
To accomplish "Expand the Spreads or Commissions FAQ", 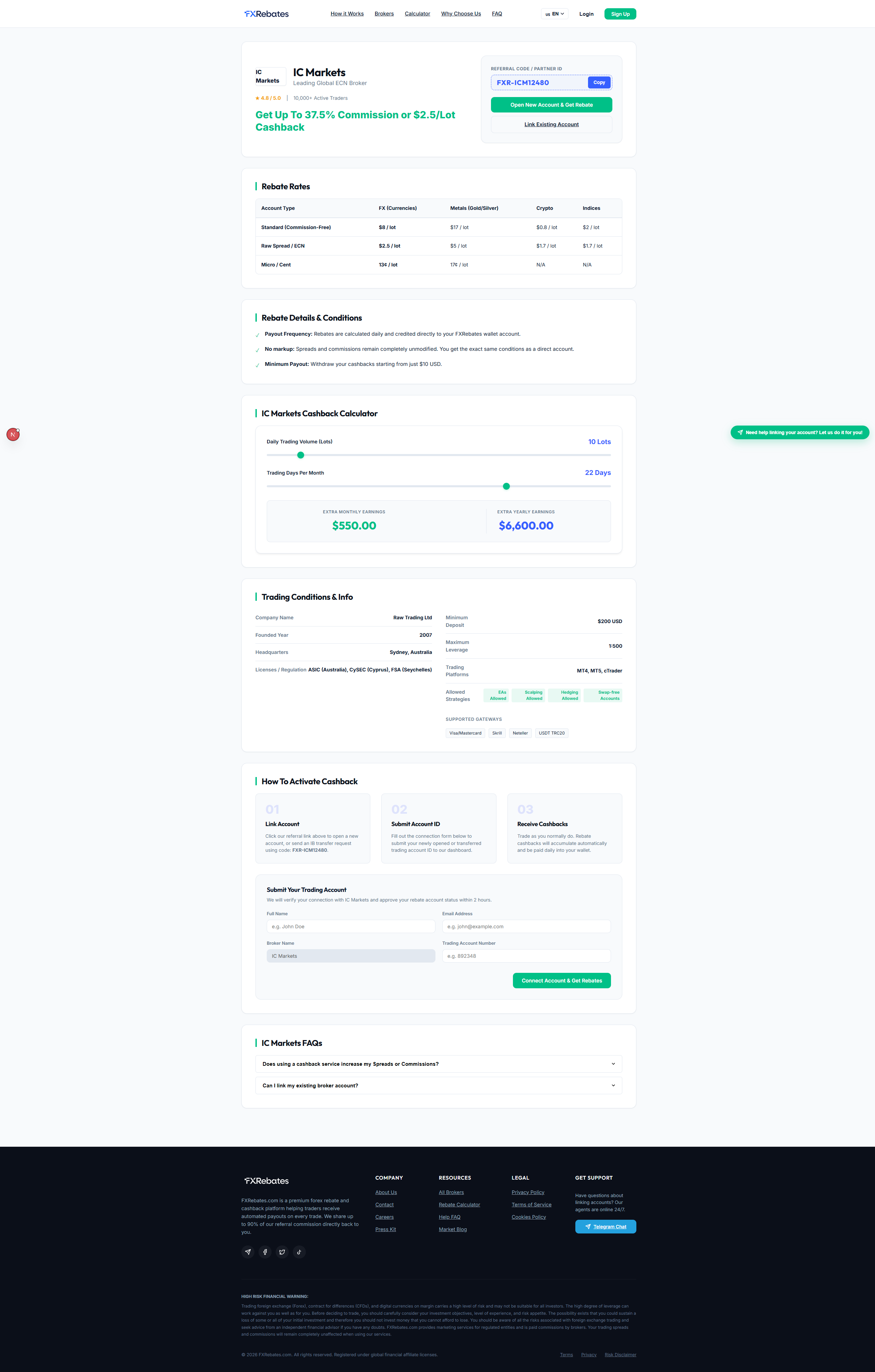I will point(439,1064).
